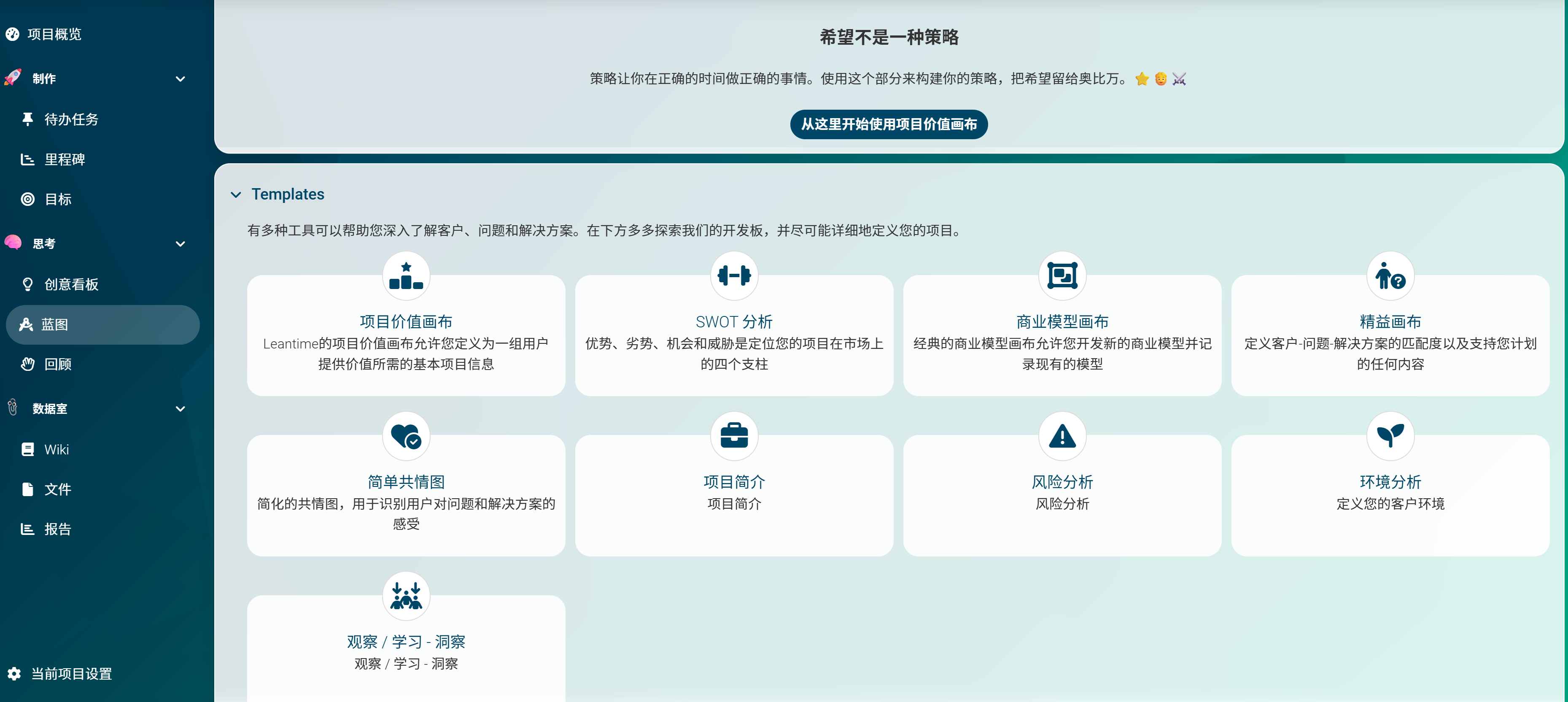Click the 环境分析 seedling icon
The height and width of the screenshot is (702, 1568).
tap(1390, 436)
